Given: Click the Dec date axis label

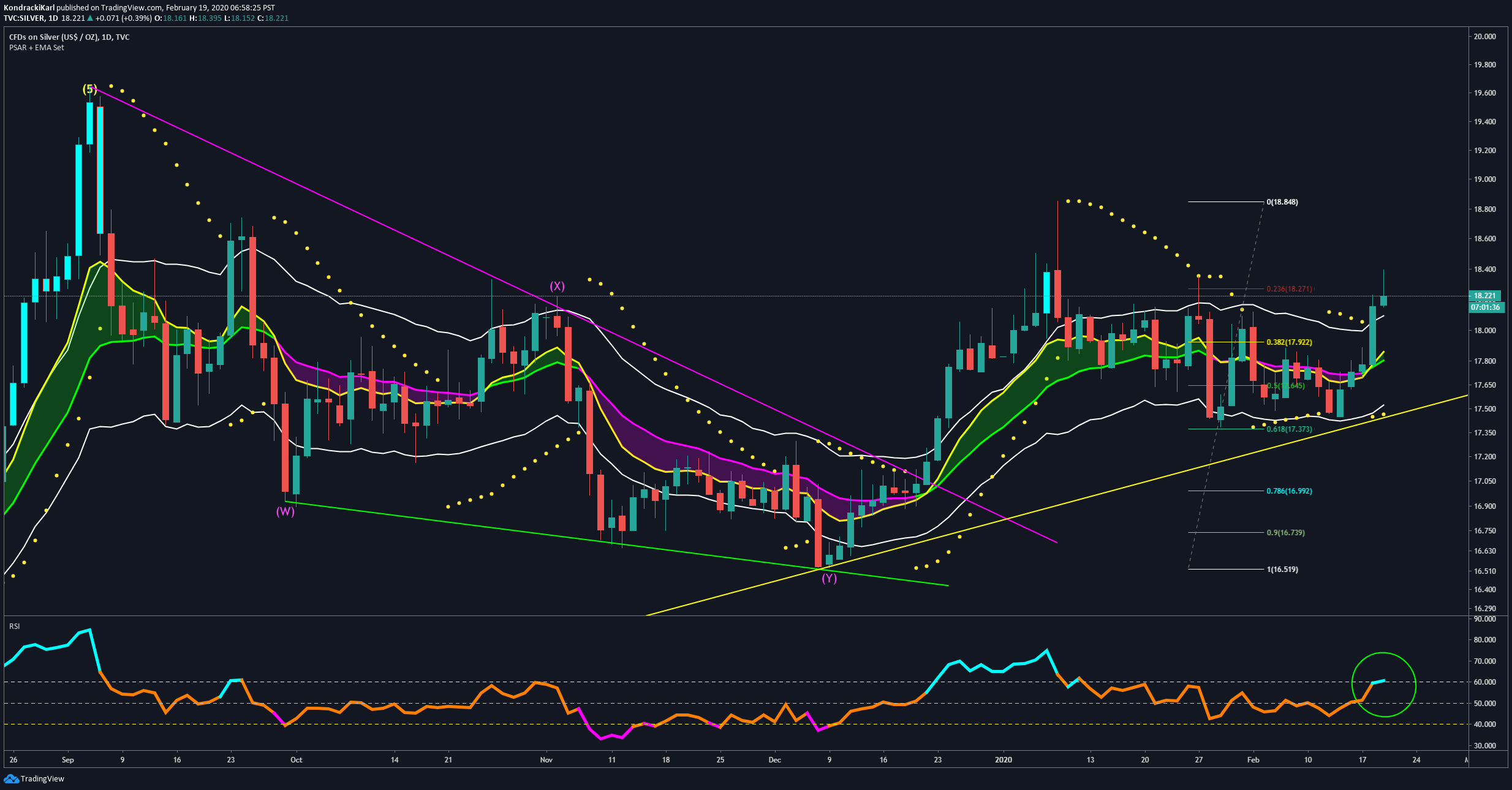Looking at the screenshot, I should pos(775,760).
